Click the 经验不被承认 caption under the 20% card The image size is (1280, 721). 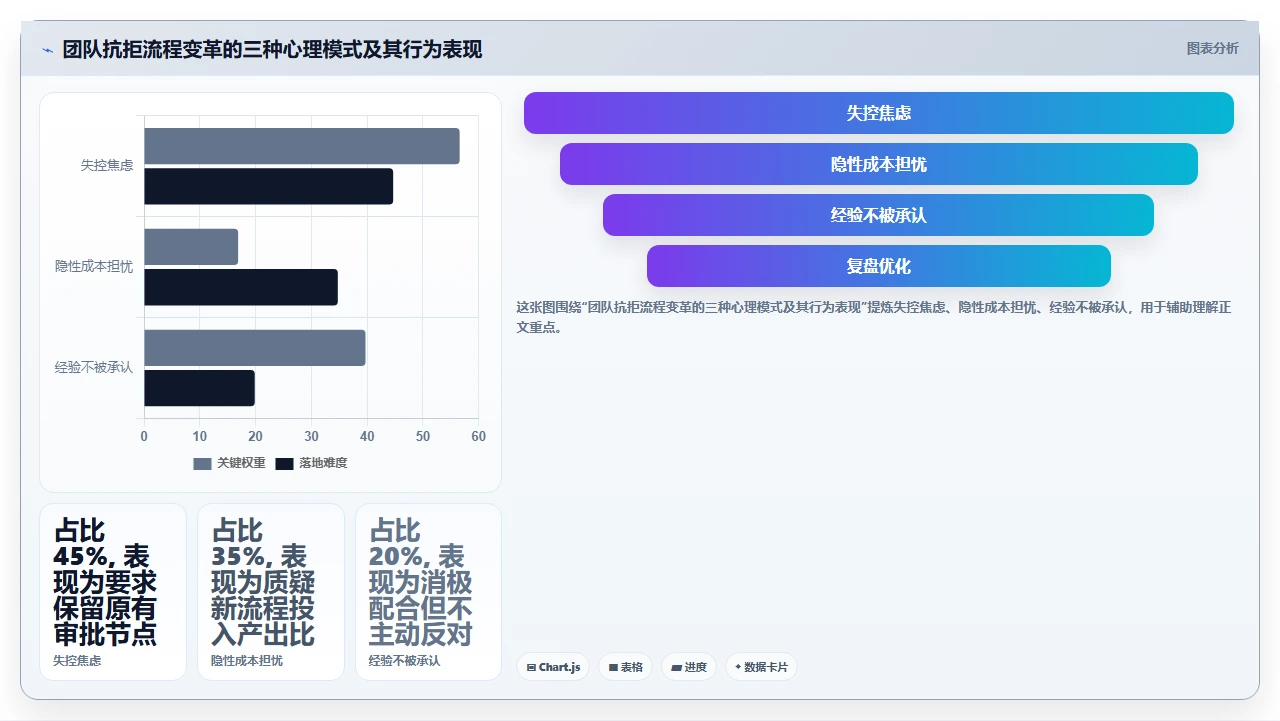tap(405, 661)
